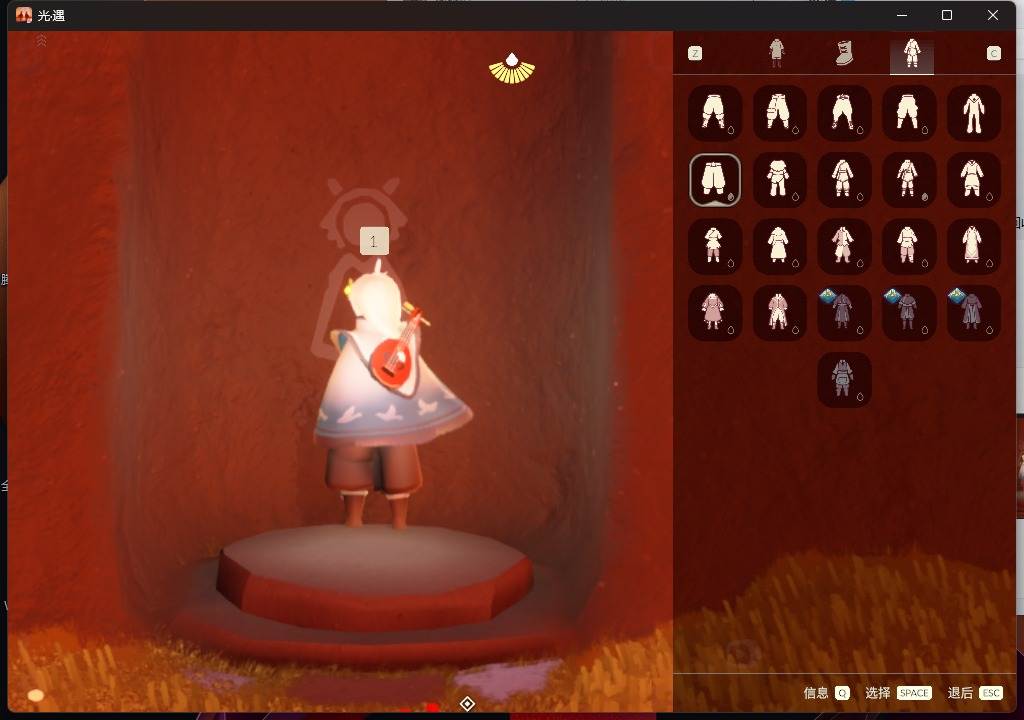Switch to the shoes (boot) category tab
Image resolution: width=1024 pixels, height=720 pixels.
(x=844, y=53)
